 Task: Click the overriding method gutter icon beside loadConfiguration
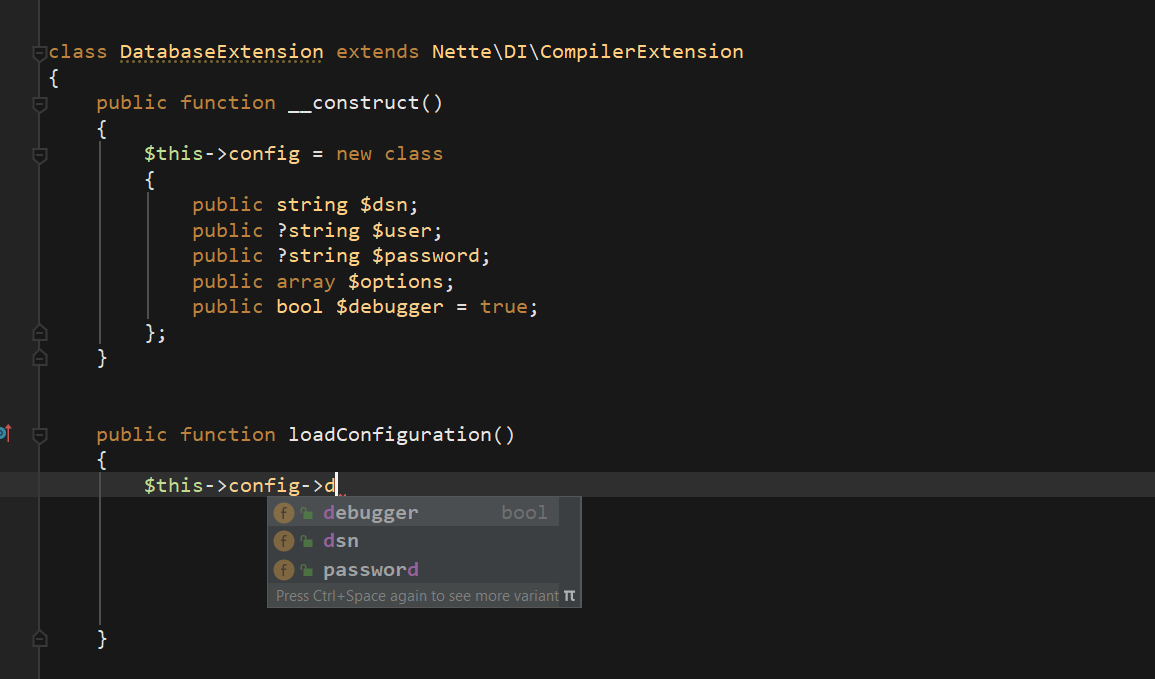click(x=6, y=433)
